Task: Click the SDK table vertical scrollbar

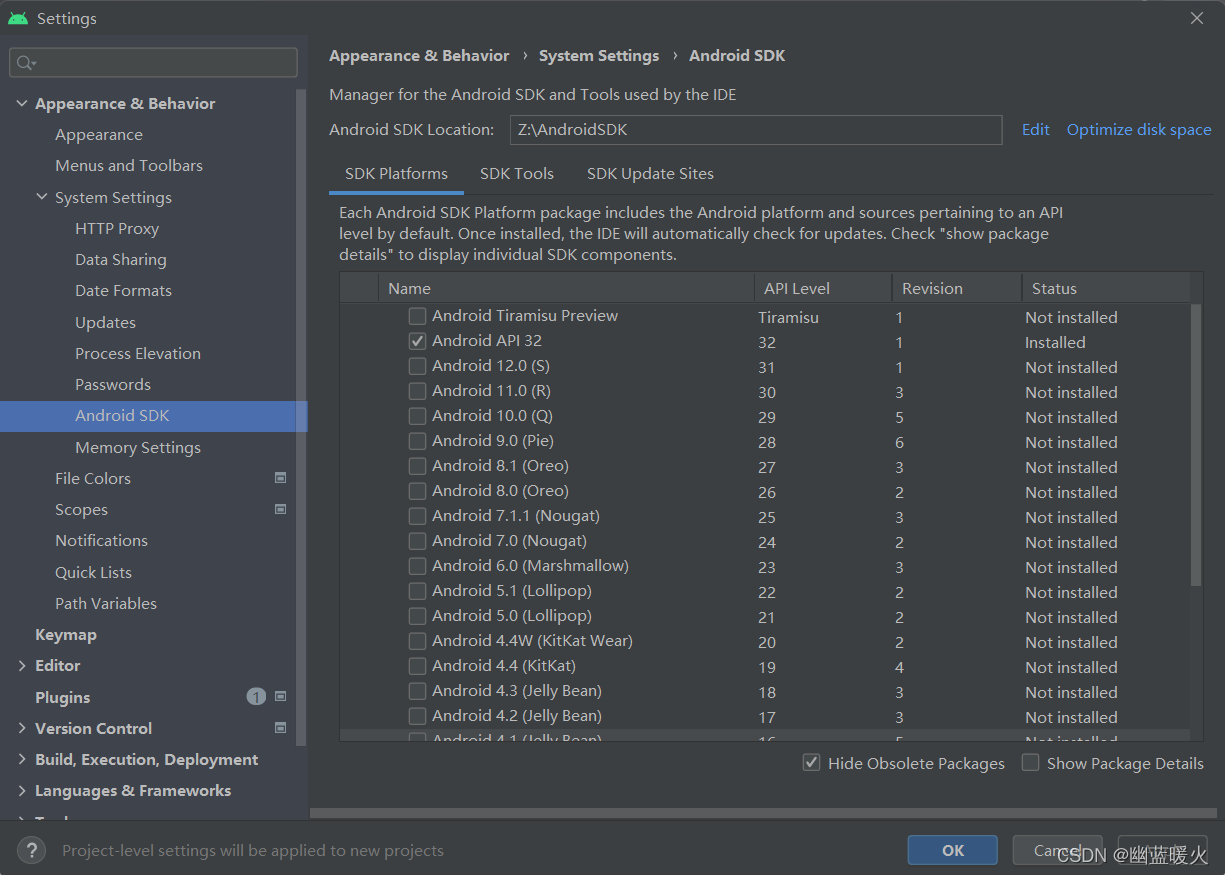Action: point(1196,445)
